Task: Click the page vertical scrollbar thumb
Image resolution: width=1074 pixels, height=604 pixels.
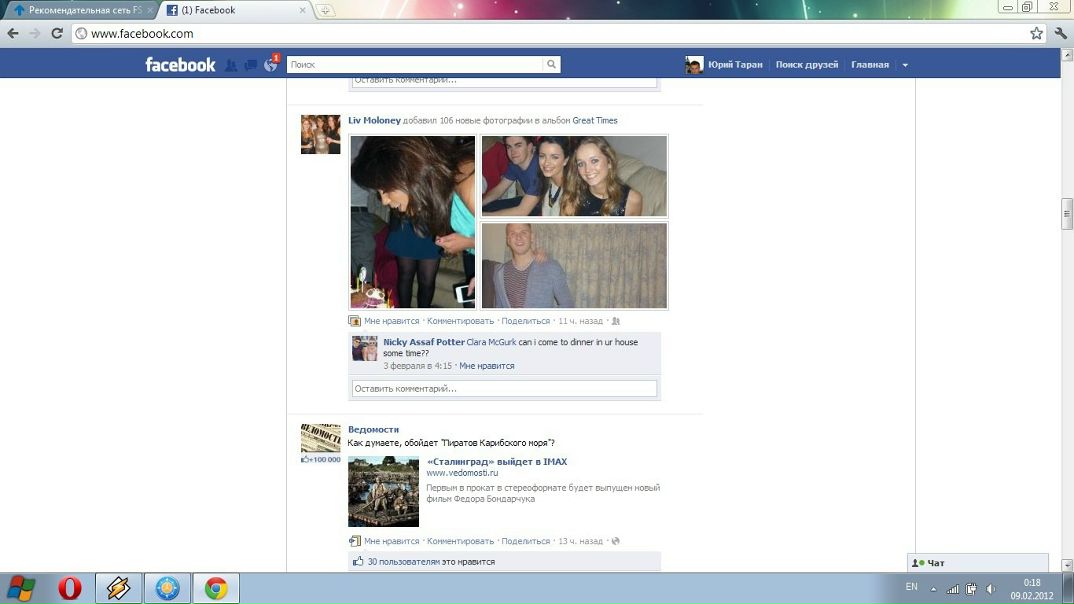Action: click(x=1066, y=215)
